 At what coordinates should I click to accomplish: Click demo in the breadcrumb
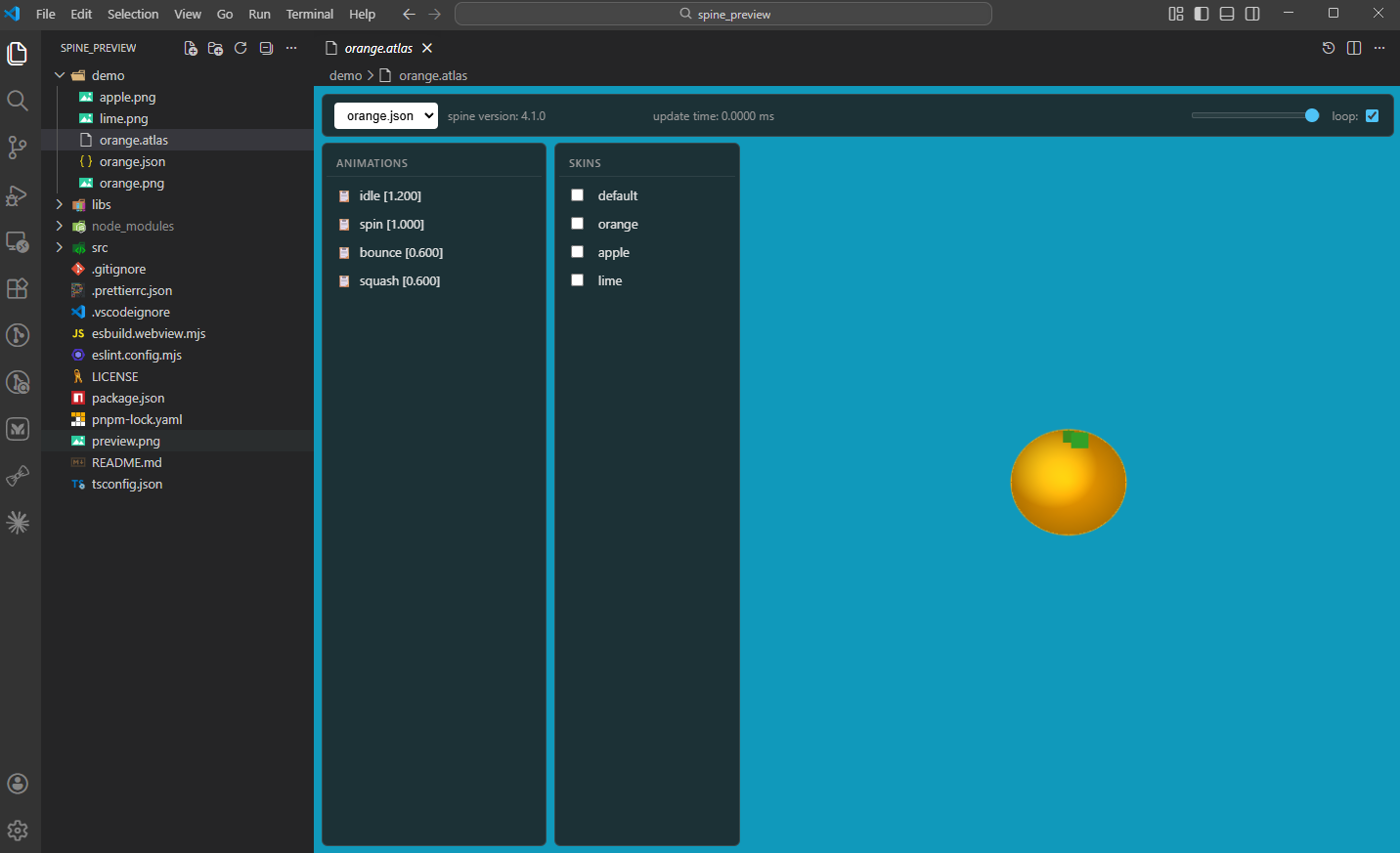pyautogui.click(x=346, y=75)
